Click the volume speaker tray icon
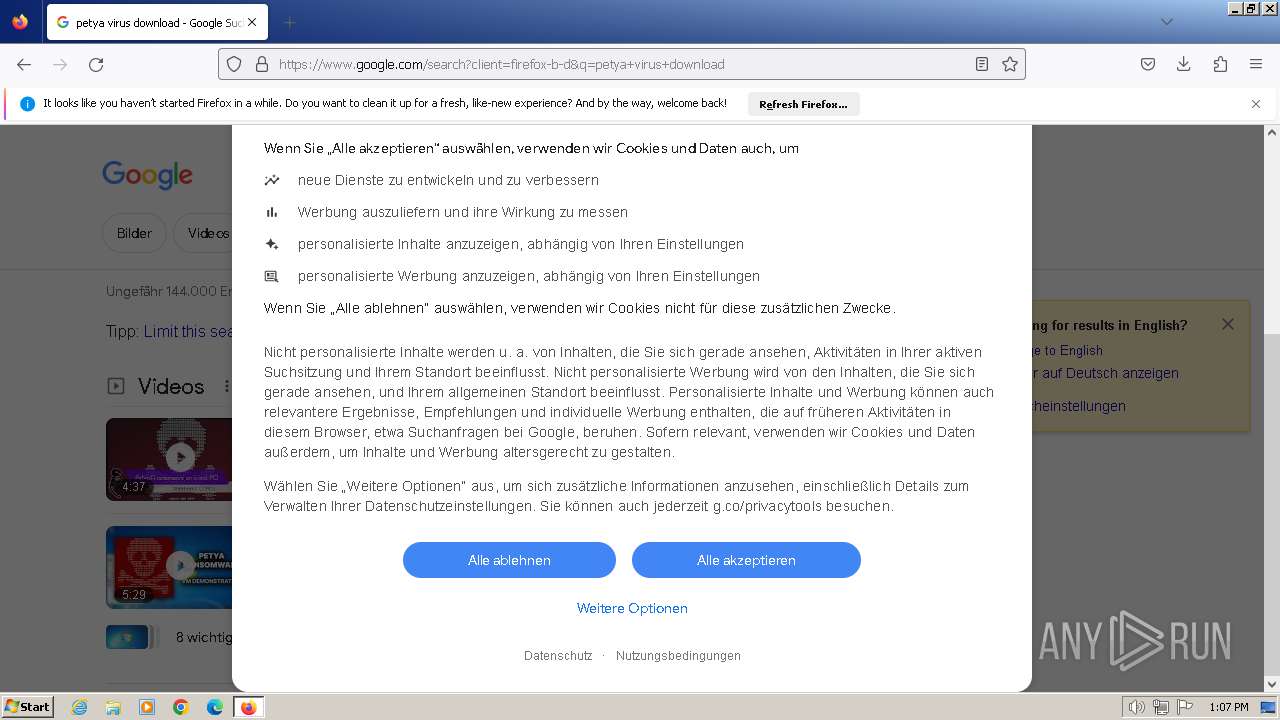Viewport: 1280px width, 720px height. point(1137,707)
